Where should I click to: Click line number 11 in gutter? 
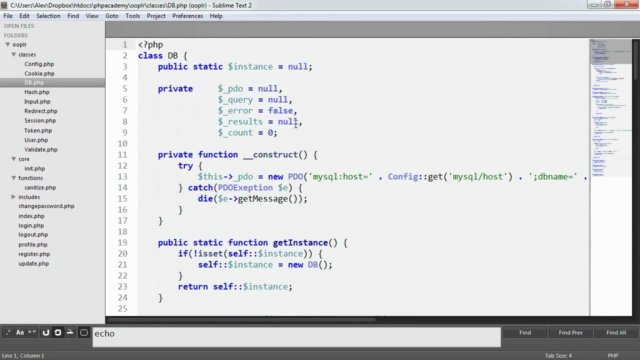[122, 155]
